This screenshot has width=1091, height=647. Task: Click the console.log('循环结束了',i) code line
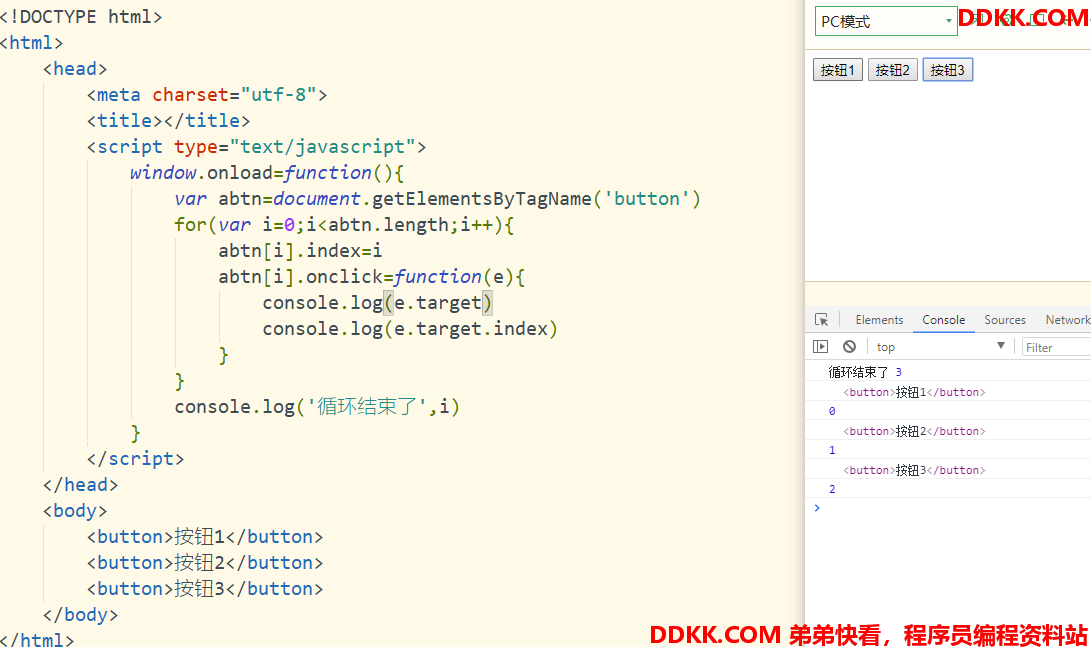(x=317, y=406)
